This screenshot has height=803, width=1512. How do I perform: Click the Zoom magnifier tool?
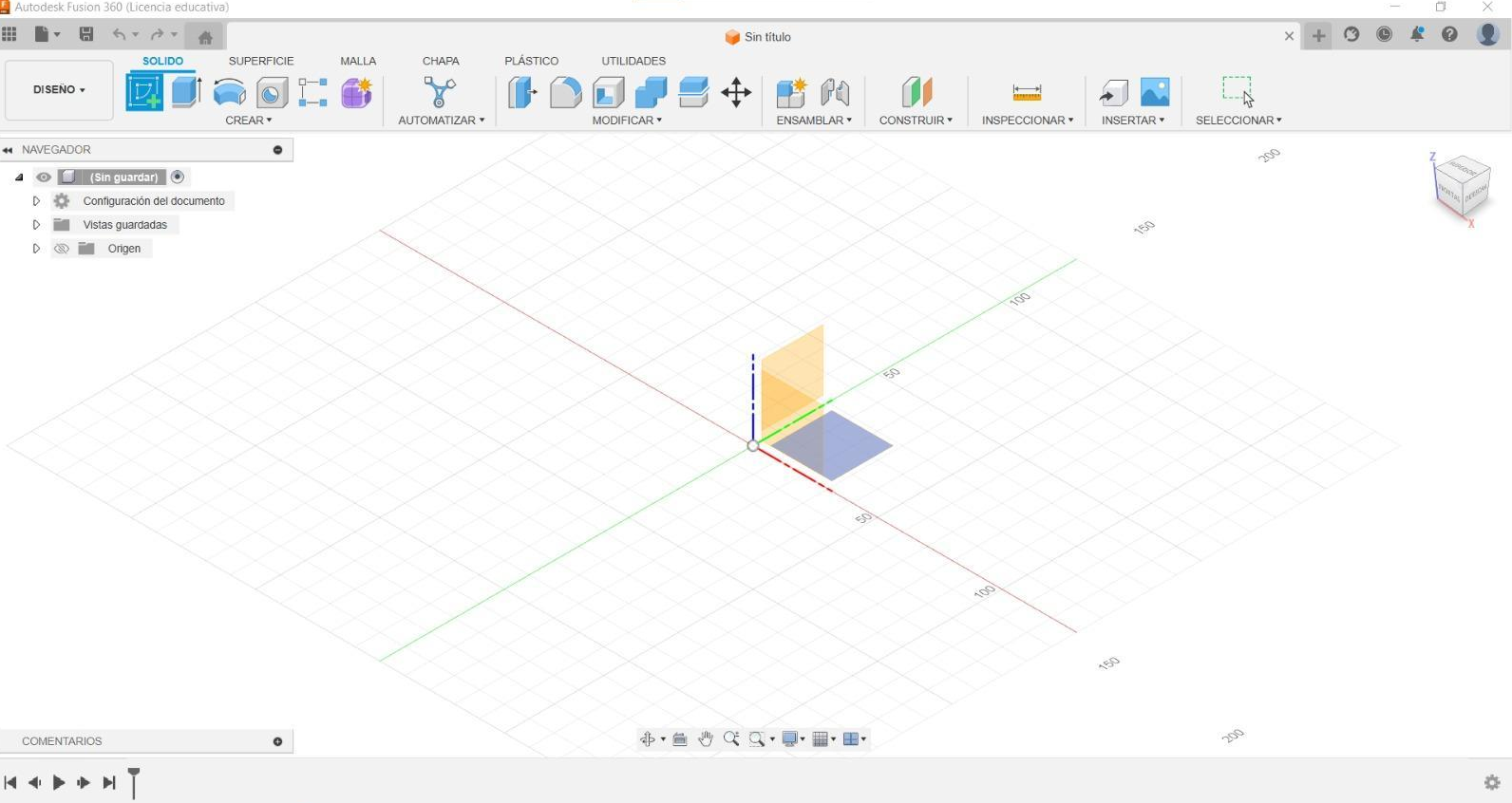(x=731, y=738)
